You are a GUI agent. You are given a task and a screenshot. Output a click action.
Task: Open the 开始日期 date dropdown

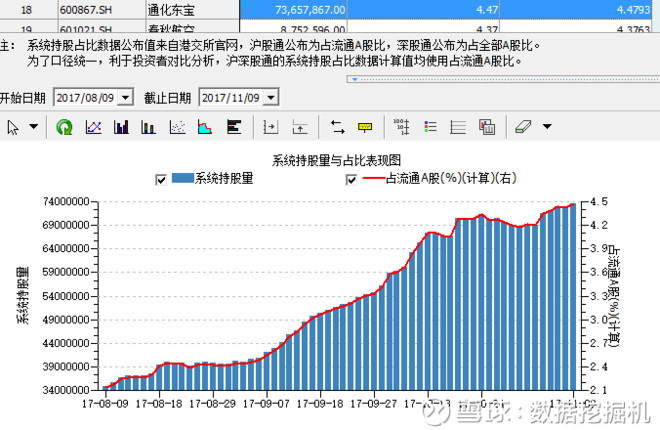pyautogui.click(x=125, y=98)
